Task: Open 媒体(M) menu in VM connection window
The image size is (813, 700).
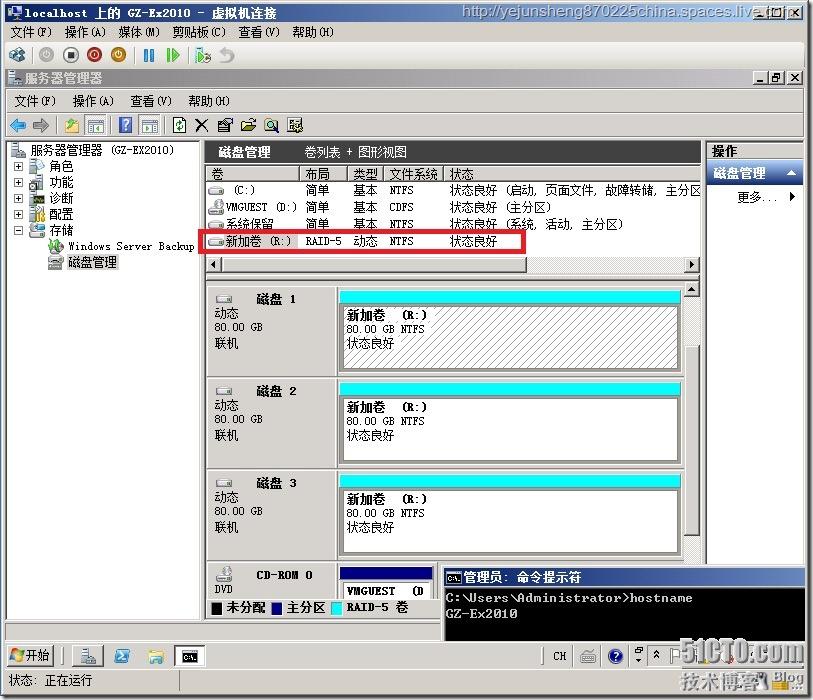Action: point(139,32)
